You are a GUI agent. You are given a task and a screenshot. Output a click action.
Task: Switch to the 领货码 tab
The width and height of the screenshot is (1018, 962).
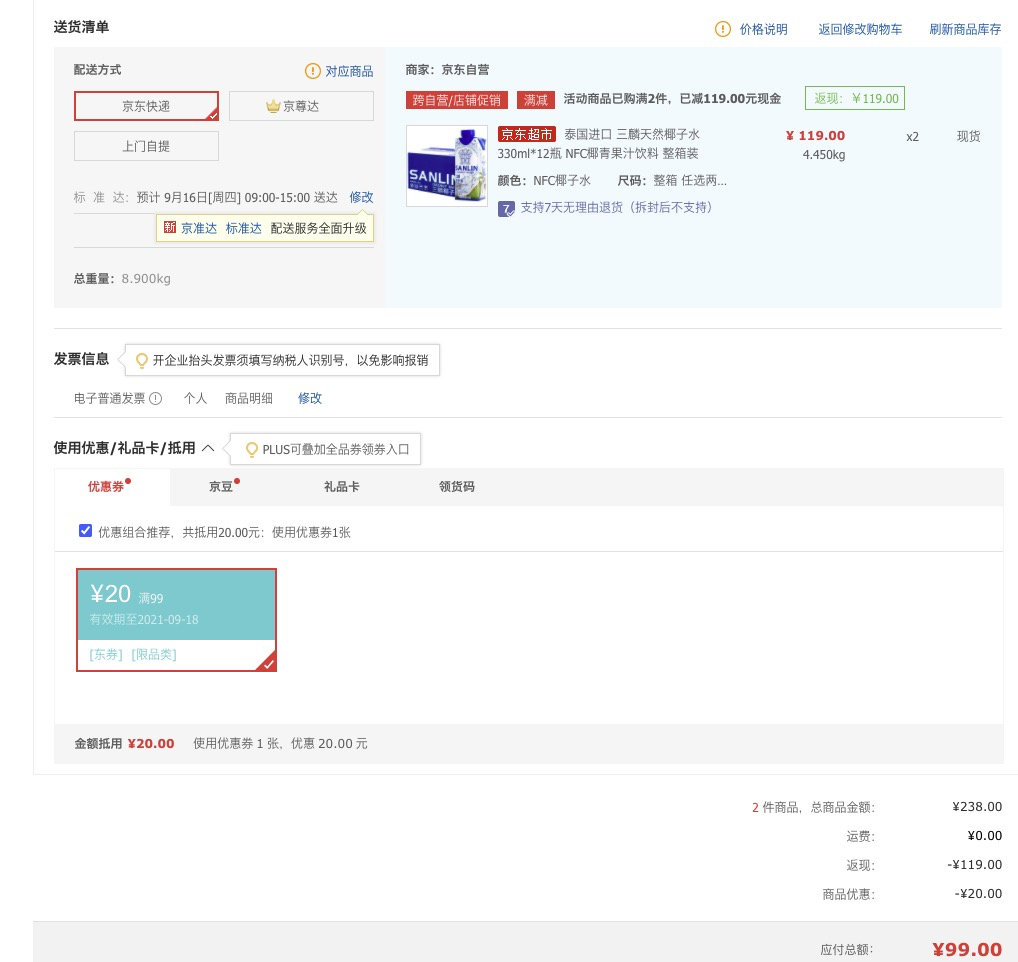tap(457, 487)
